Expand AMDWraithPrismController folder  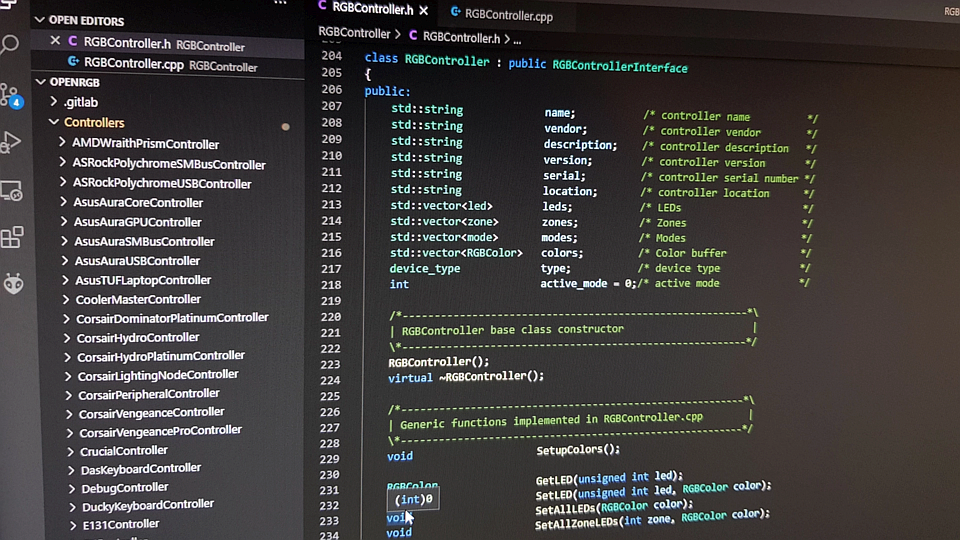pyautogui.click(x=62, y=142)
